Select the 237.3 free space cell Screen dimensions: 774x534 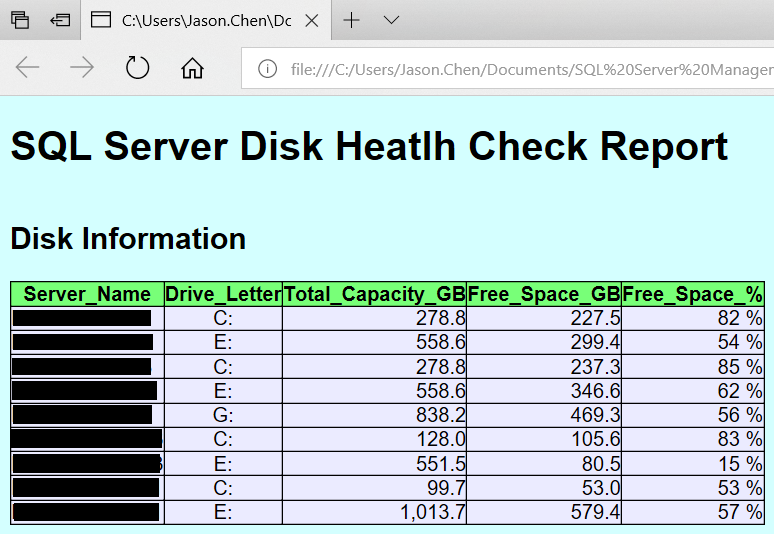click(x=544, y=367)
